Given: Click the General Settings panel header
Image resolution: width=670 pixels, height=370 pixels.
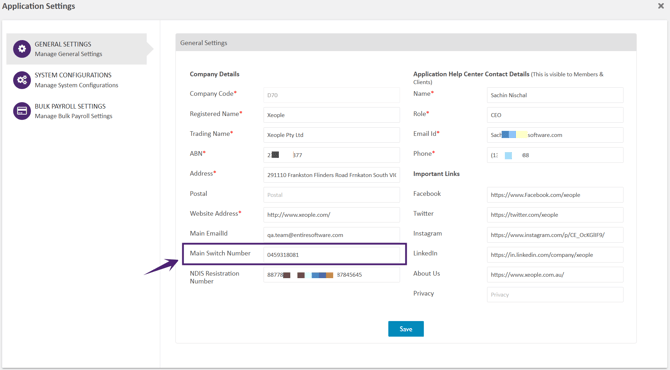Looking at the screenshot, I should click(x=406, y=43).
